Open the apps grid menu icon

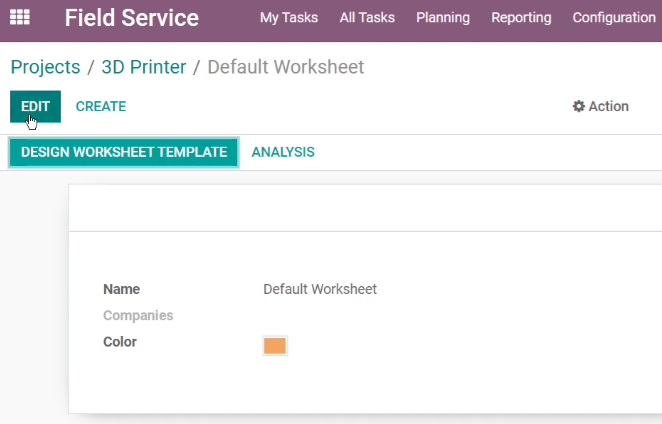(x=20, y=17)
